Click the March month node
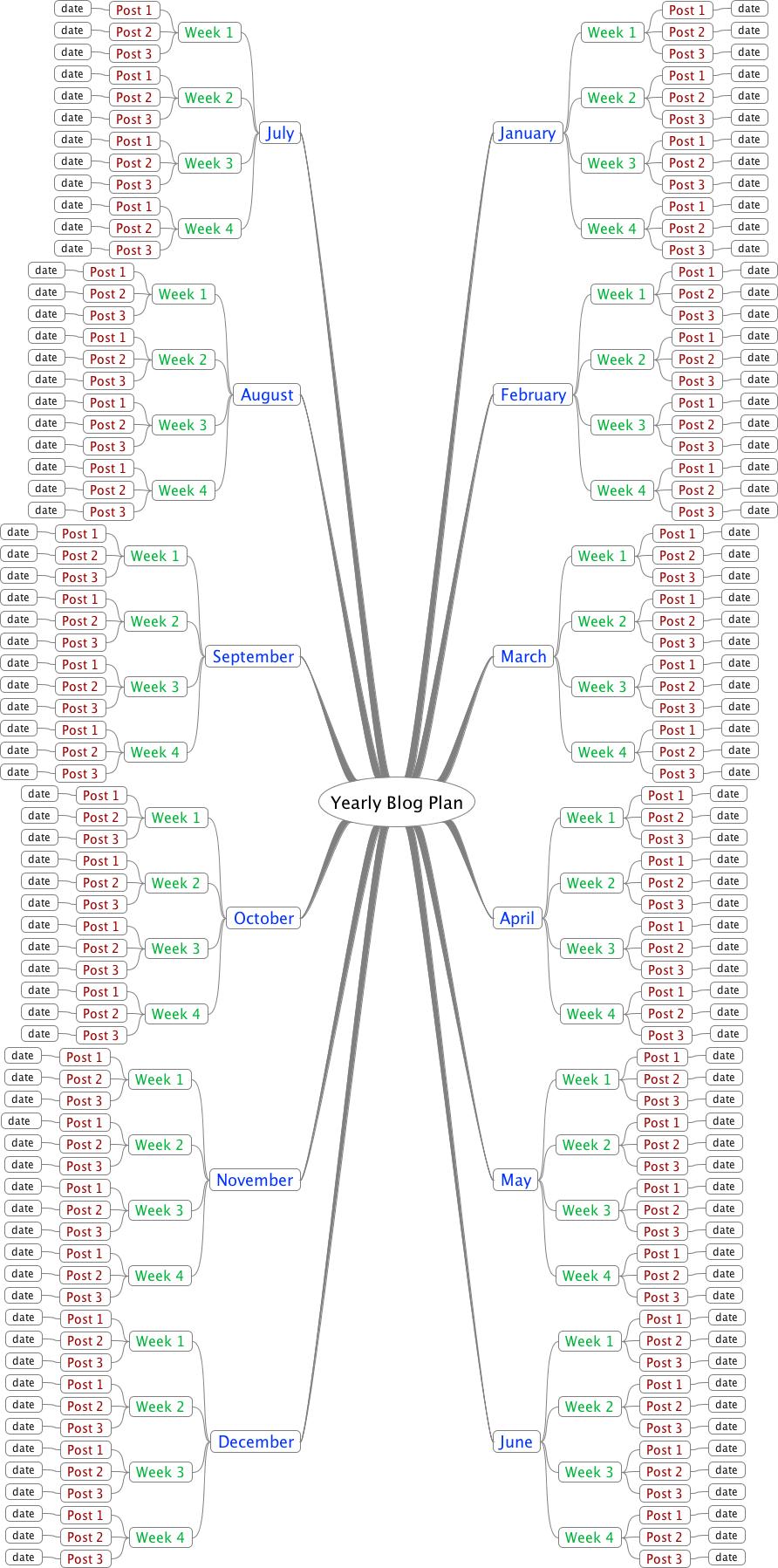Screen dimensions: 778x1568 point(523,657)
